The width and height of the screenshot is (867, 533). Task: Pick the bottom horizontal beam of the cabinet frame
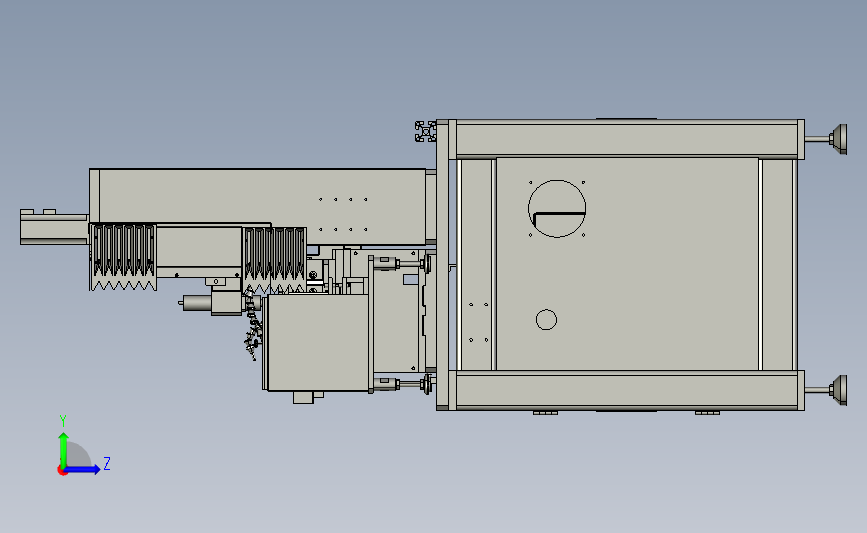point(627,390)
